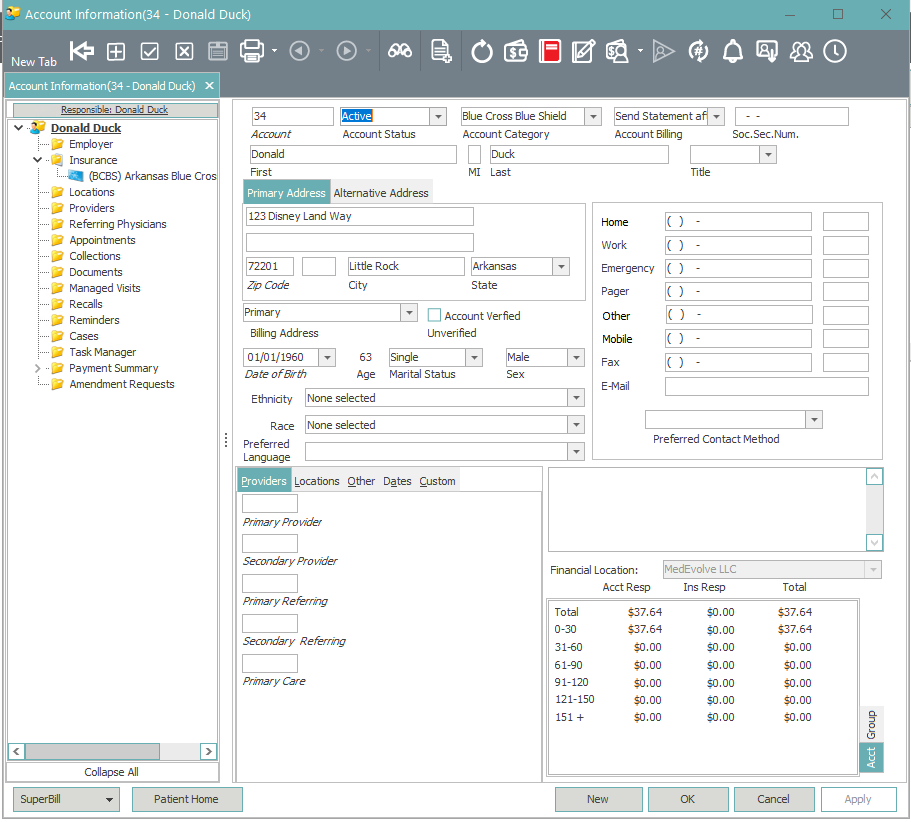Screen dimensions: 911x822
Task: Open the State dropdown arrow
Action: pos(561,267)
